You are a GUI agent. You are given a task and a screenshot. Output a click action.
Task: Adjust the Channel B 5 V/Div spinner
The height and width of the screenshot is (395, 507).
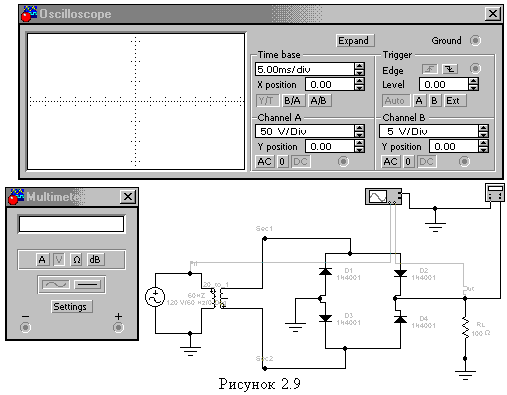point(483,131)
